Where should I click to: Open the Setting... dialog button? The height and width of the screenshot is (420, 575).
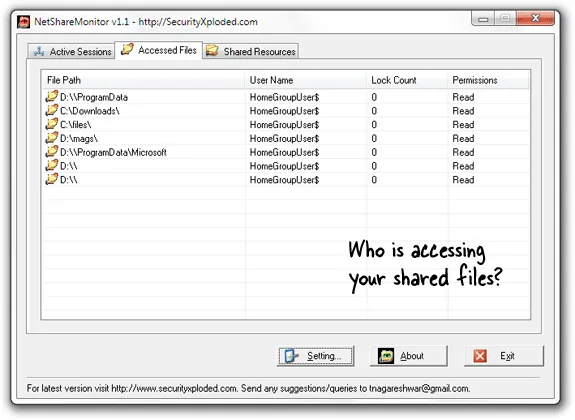coord(315,356)
